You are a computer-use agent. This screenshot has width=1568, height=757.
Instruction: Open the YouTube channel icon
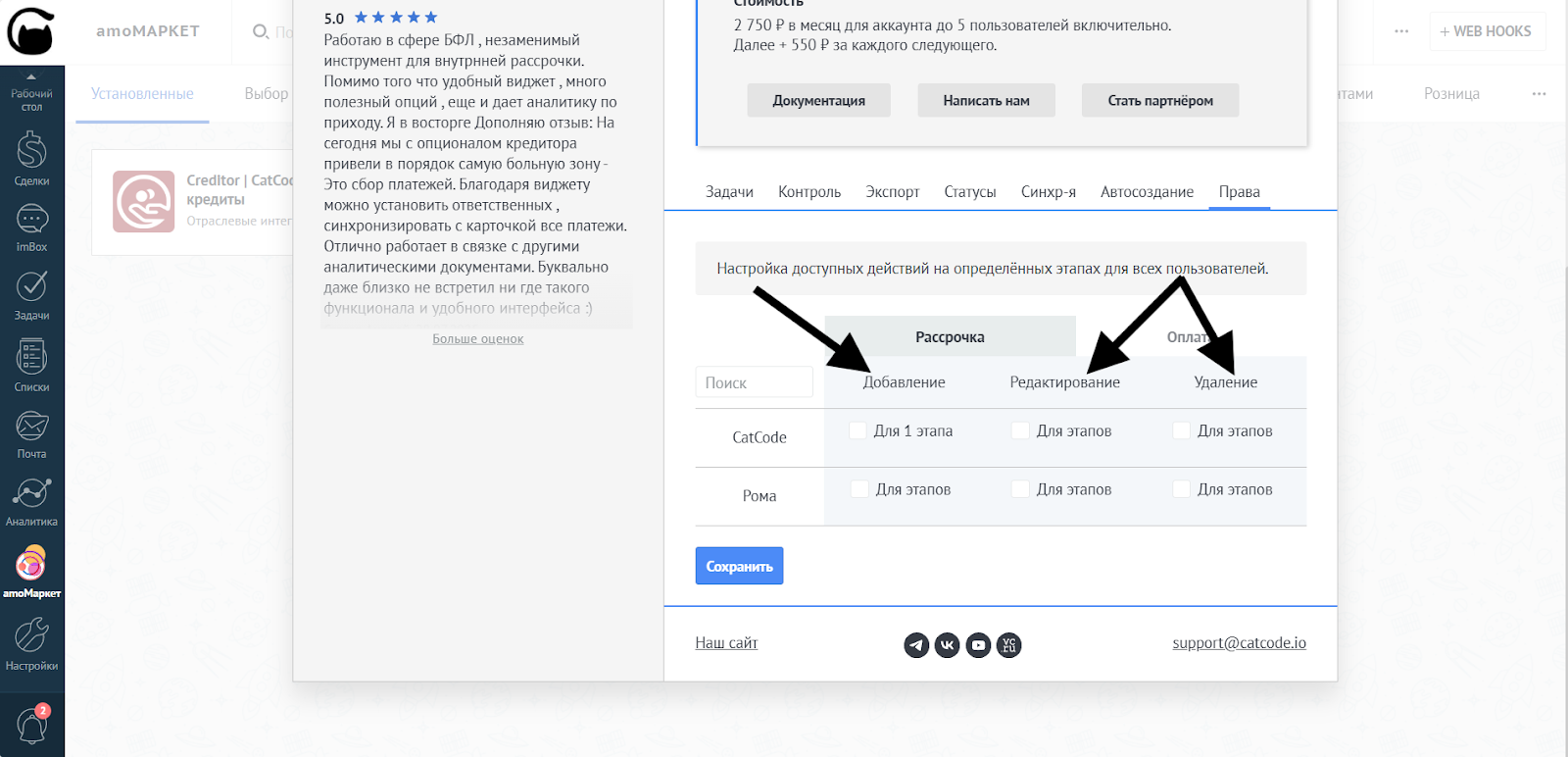tap(978, 644)
